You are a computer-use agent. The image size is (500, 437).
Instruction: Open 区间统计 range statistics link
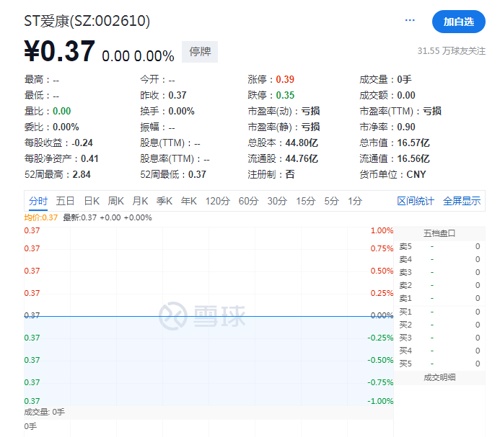click(415, 201)
